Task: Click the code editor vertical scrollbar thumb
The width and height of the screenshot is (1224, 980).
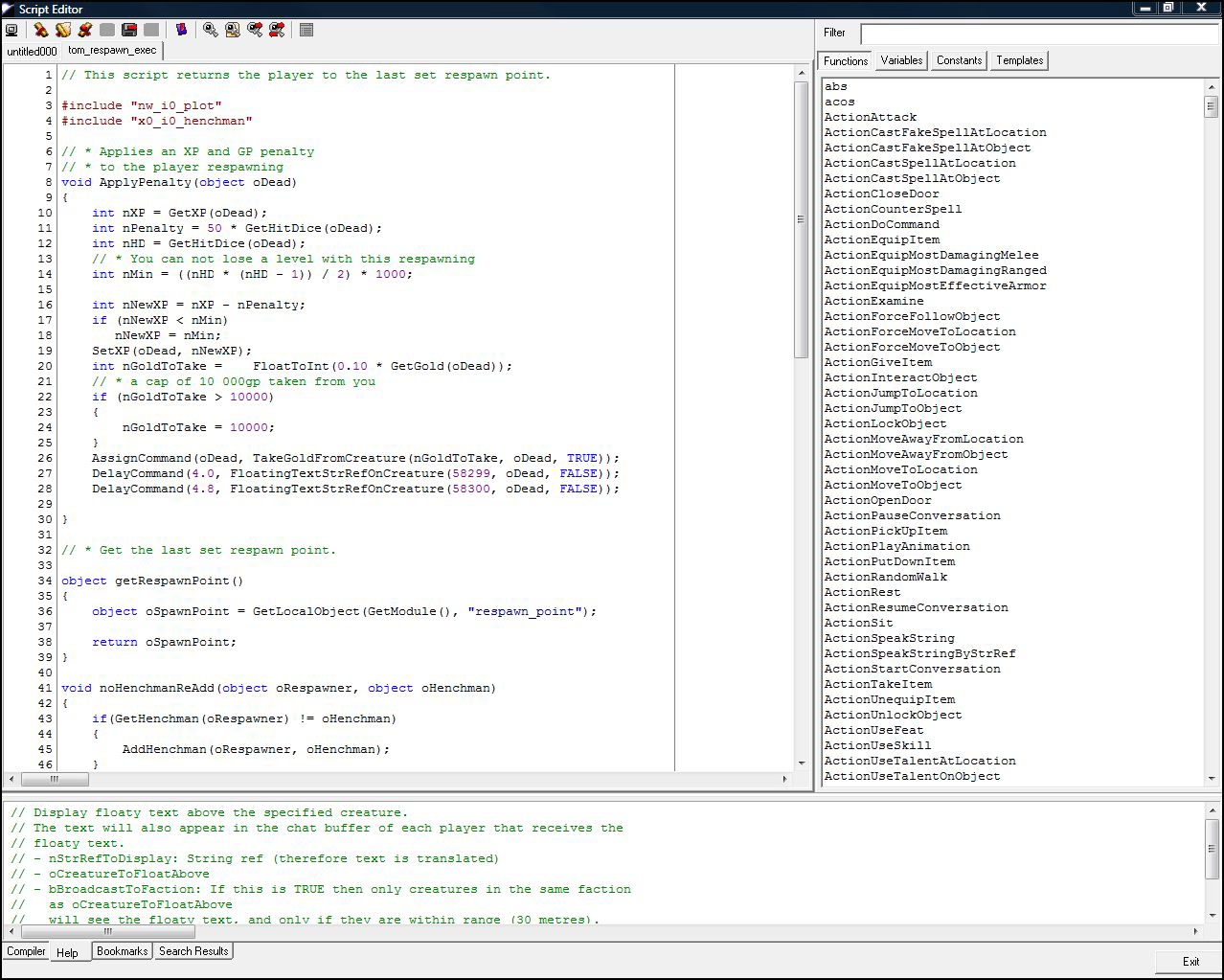Action: [802, 219]
